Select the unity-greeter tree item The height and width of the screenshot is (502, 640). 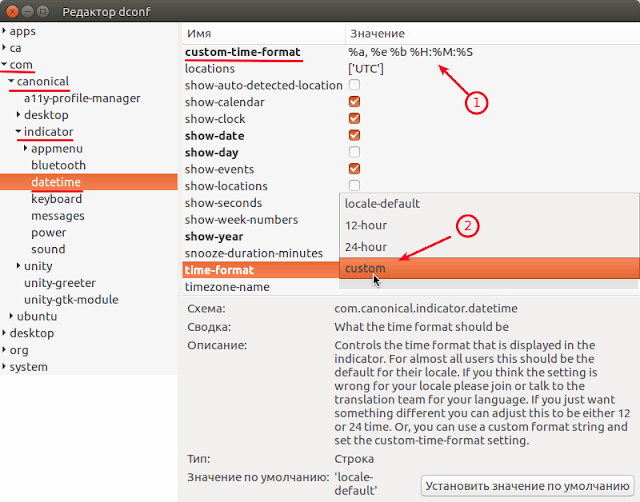(x=60, y=282)
